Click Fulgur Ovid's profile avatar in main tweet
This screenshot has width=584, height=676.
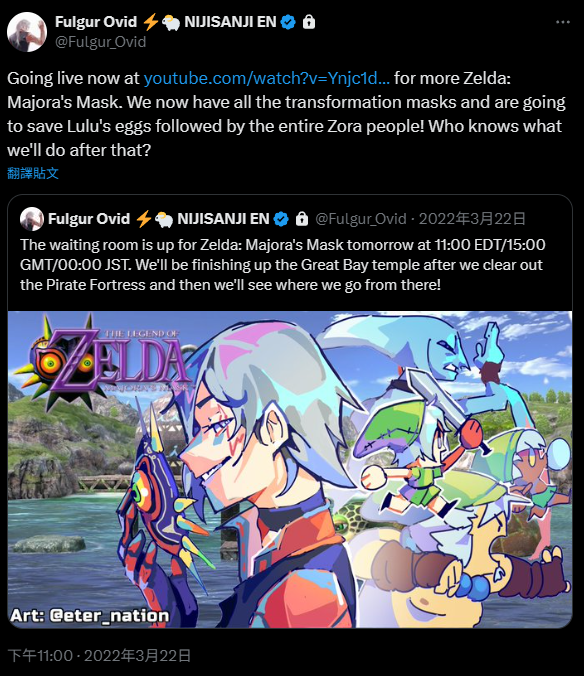pyautogui.click(x=27, y=32)
